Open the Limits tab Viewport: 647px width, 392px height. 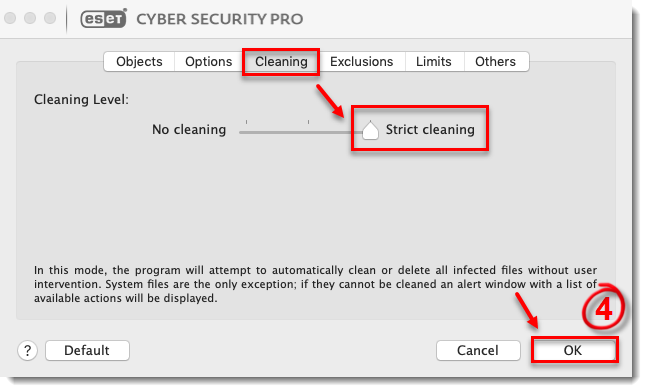click(x=434, y=61)
